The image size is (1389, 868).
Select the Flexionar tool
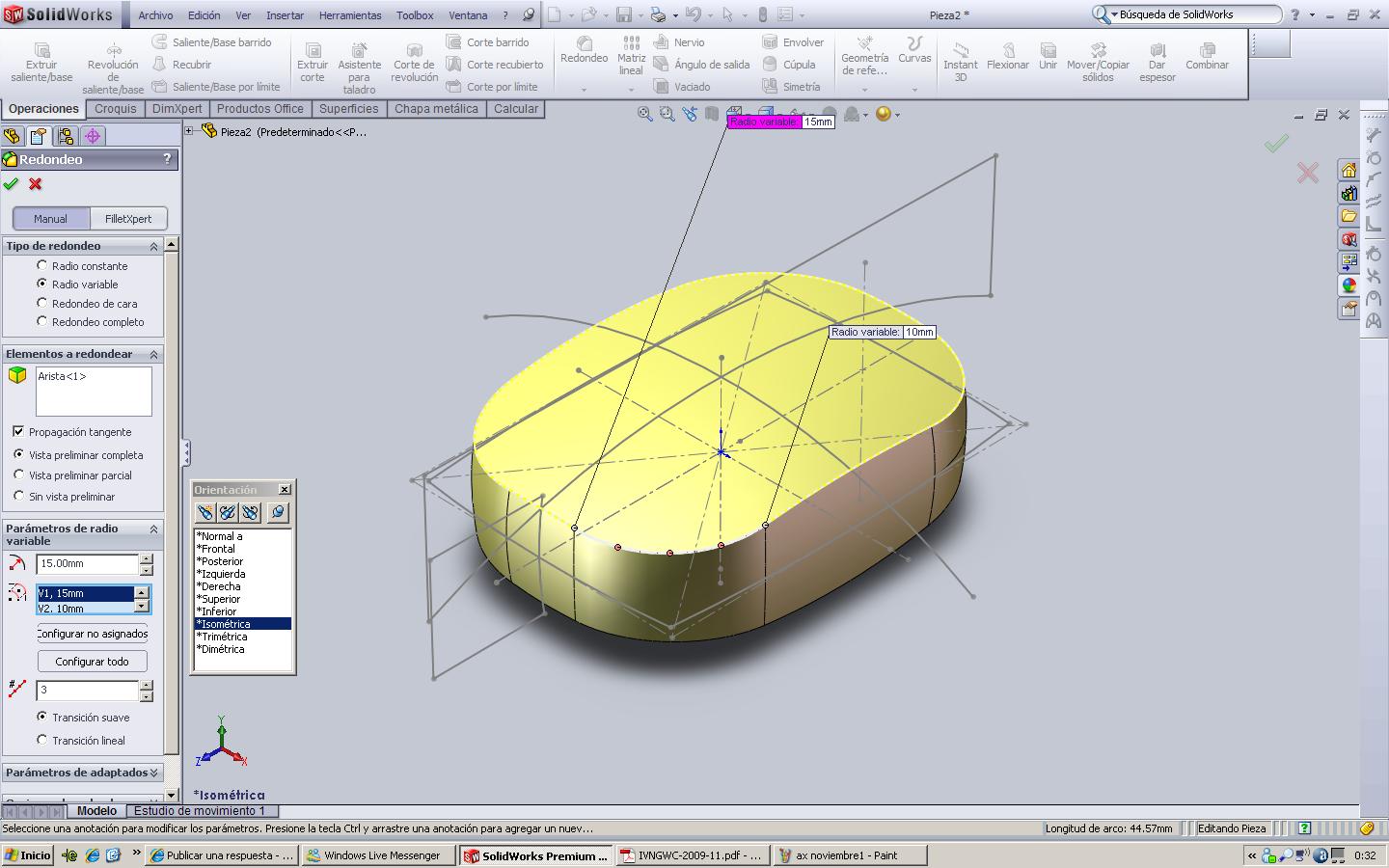point(1007,56)
